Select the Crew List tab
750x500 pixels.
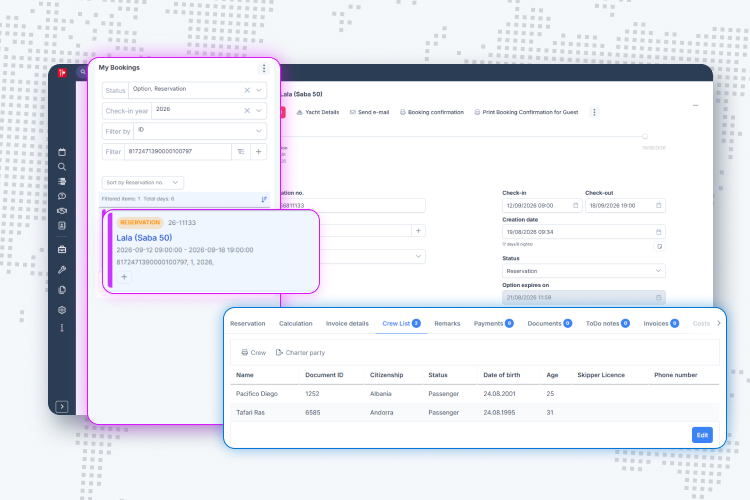point(401,323)
